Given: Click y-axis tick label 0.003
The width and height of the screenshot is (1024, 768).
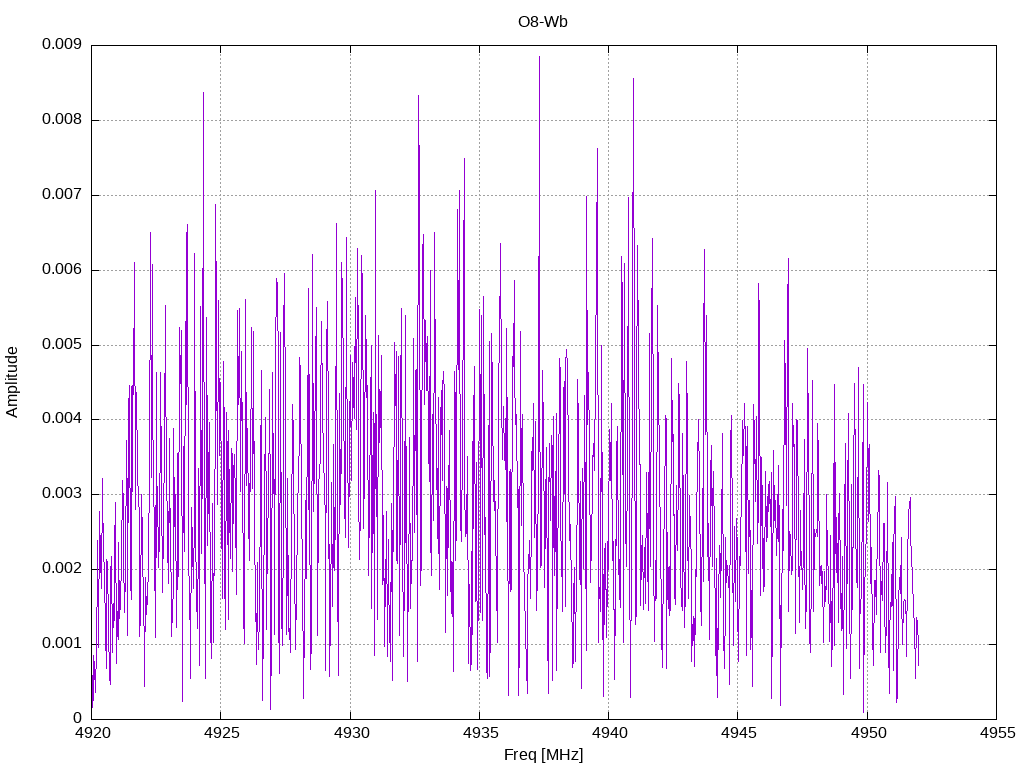Looking at the screenshot, I should click(x=62, y=494).
